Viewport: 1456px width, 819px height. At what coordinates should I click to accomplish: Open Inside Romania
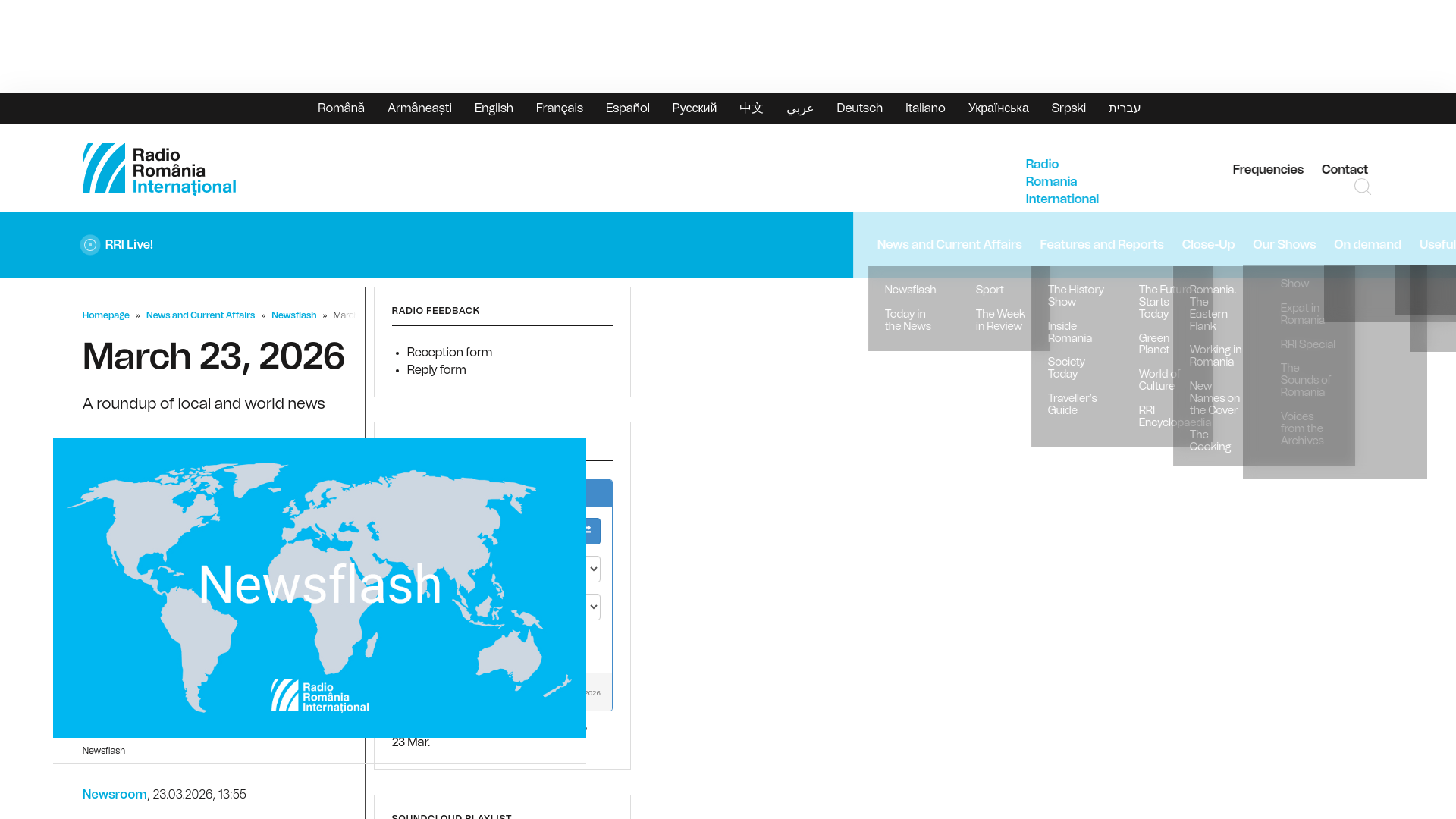pyautogui.click(x=1069, y=332)
